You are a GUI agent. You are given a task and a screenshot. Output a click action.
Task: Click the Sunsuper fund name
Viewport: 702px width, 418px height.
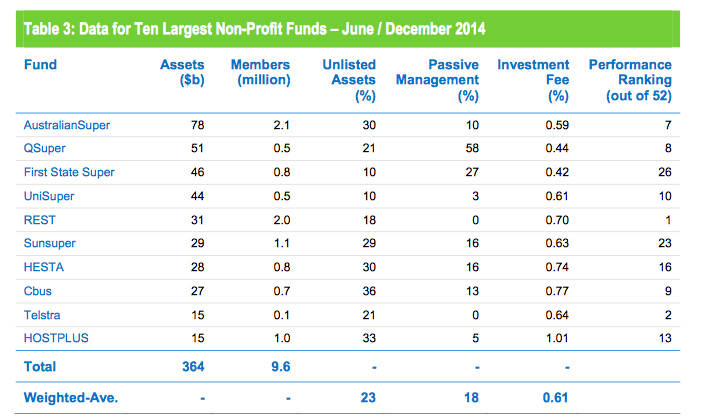click(50, 243)
